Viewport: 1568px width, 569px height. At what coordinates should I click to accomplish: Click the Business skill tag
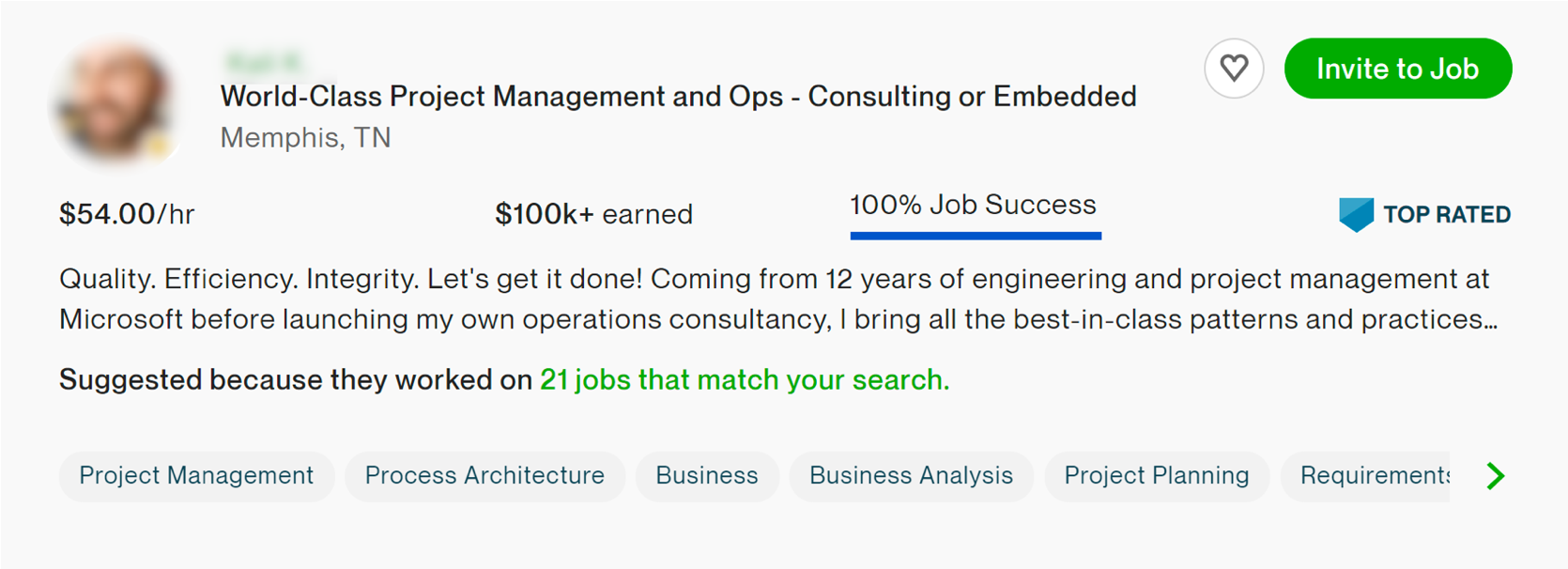point(707,476)
